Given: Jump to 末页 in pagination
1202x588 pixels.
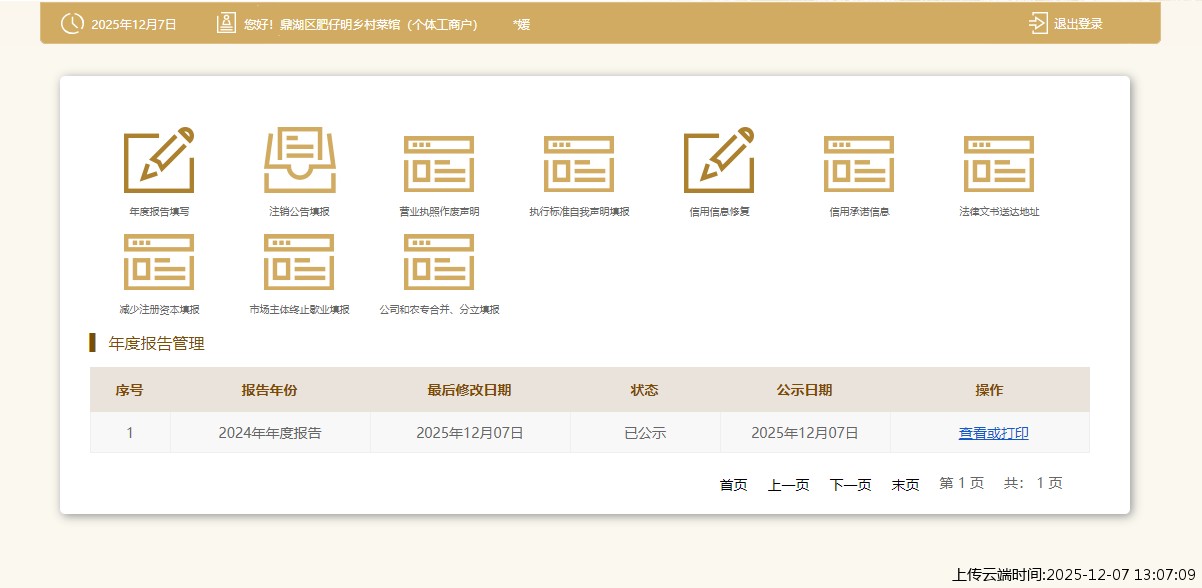Looking at the screenshot, I should (905, 485).
